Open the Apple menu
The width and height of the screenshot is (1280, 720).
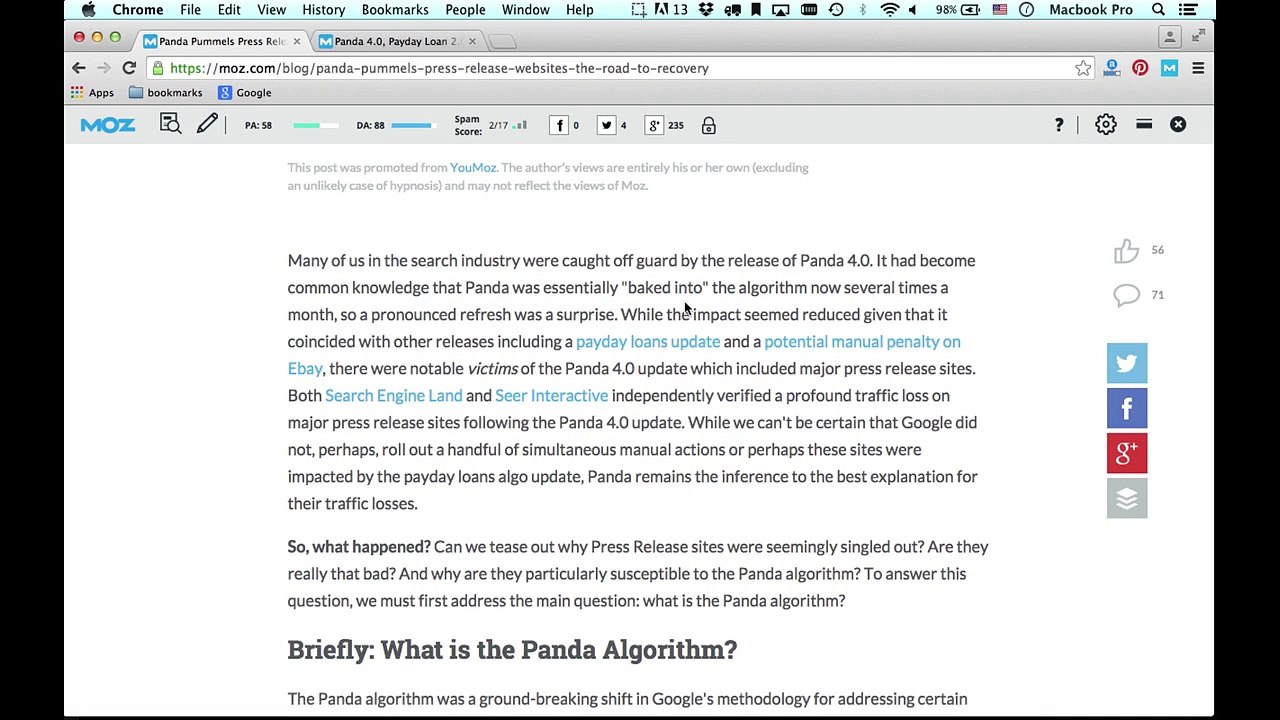[88, 9]
